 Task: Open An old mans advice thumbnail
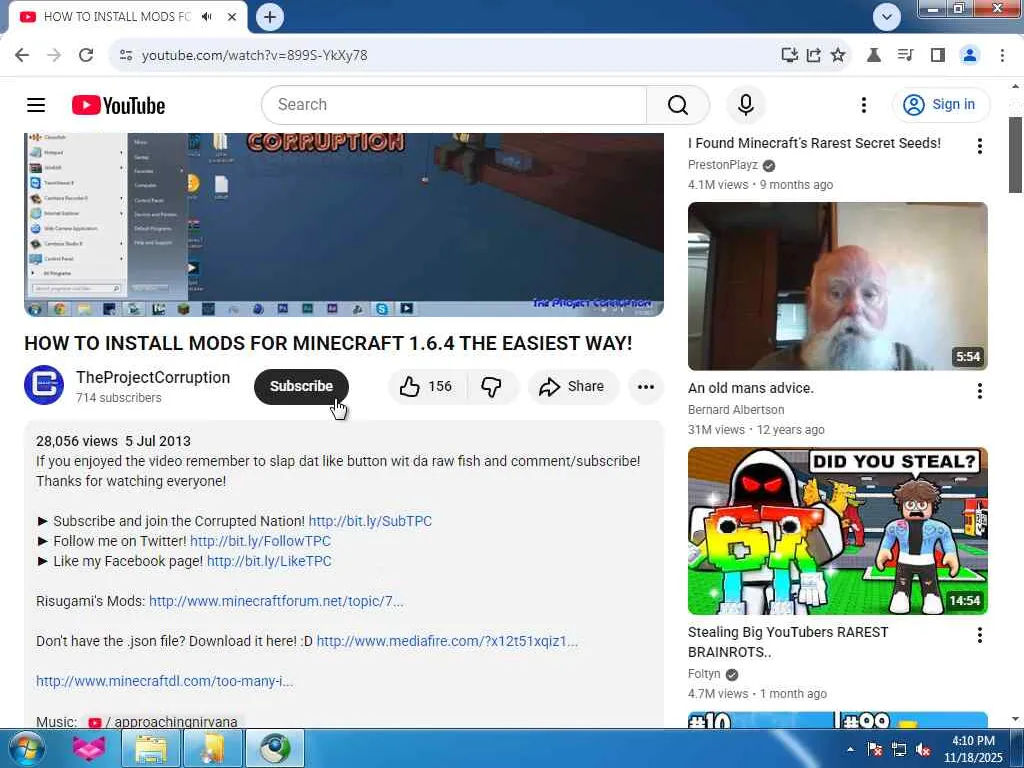point(837,286)
